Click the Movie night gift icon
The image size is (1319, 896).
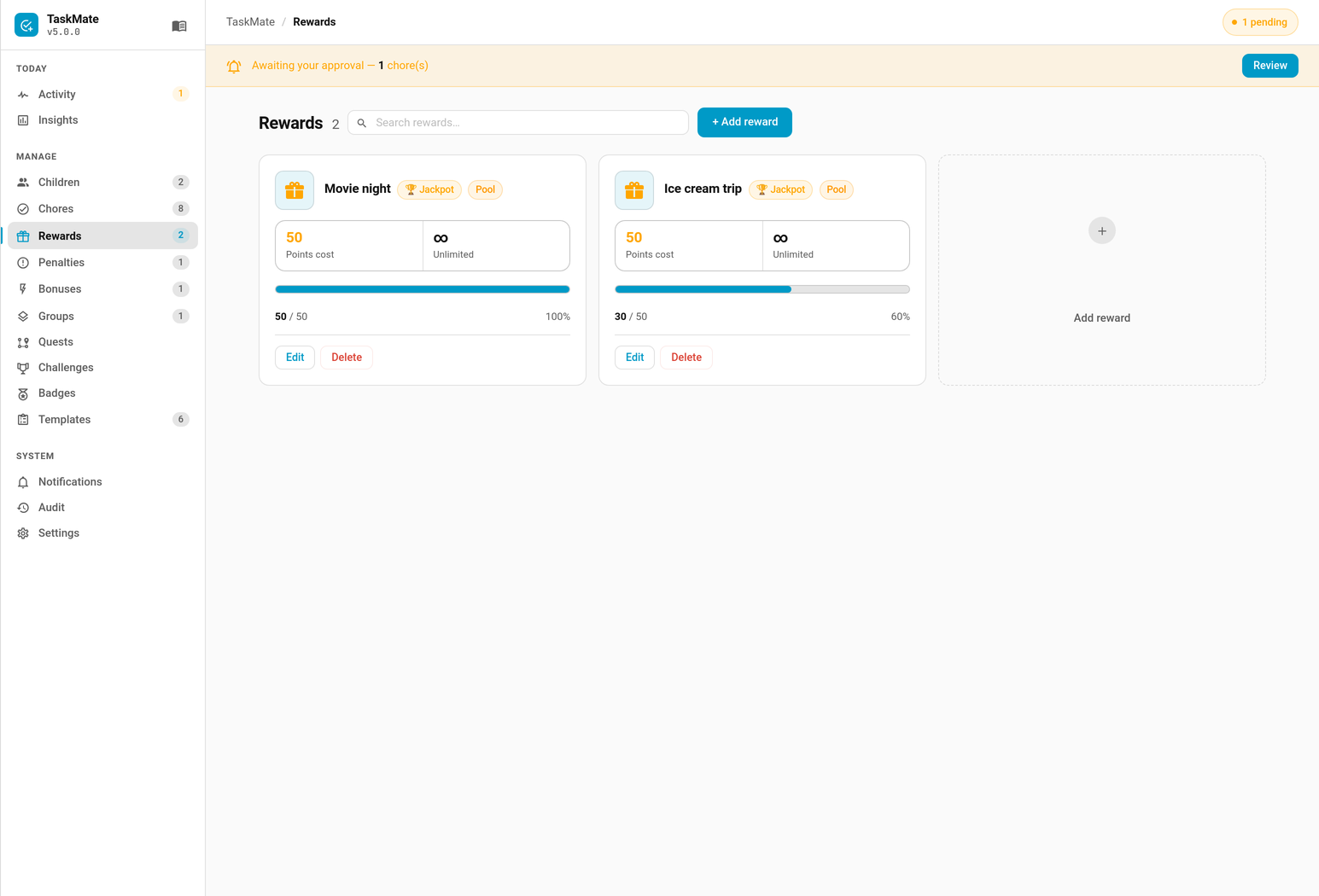click(295, 190)
